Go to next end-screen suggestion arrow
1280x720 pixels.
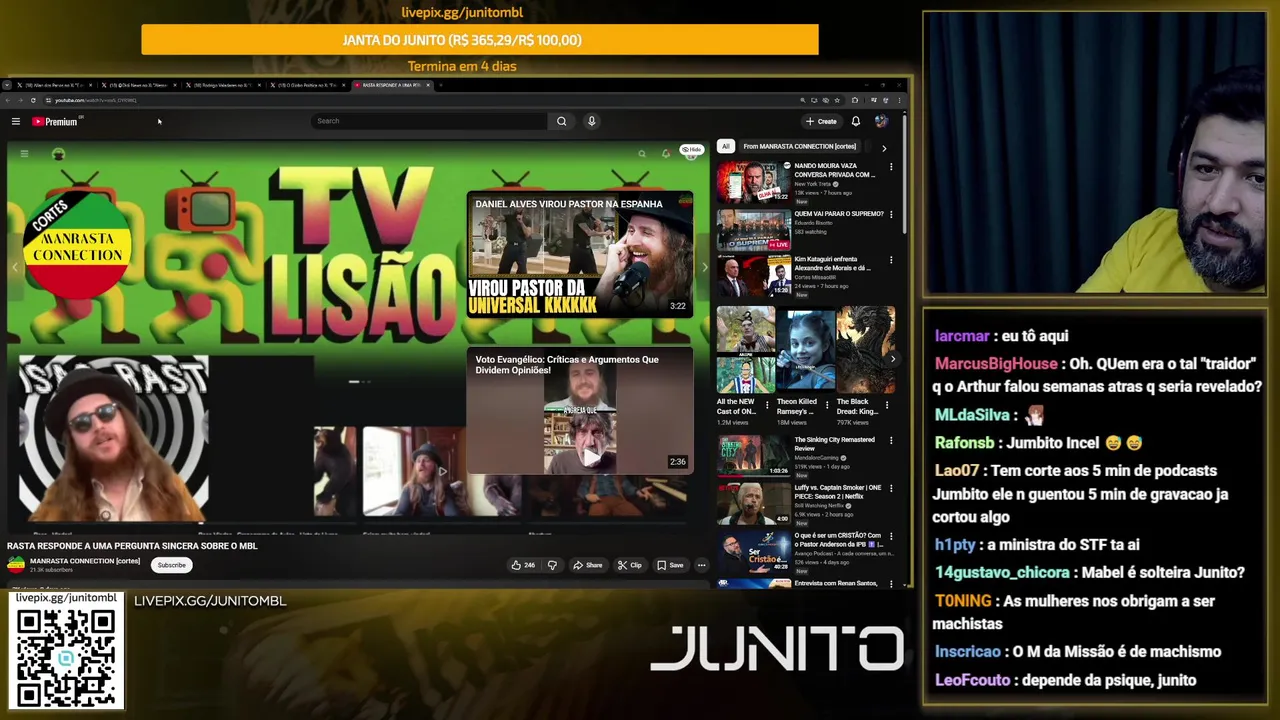coord(704,267)
